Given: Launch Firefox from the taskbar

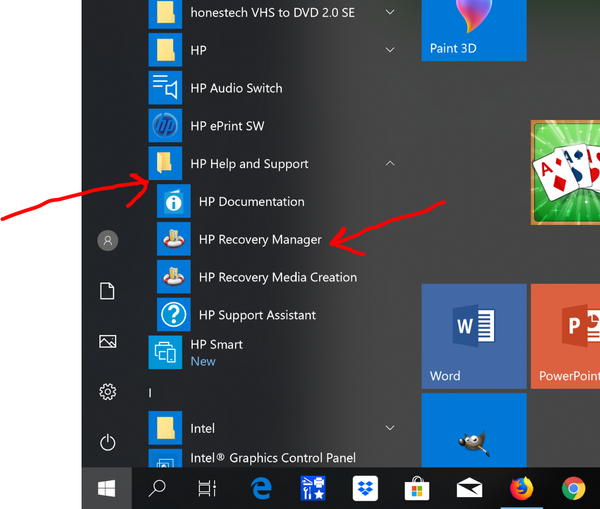Looking at the screenshot, I should point(522,488).
